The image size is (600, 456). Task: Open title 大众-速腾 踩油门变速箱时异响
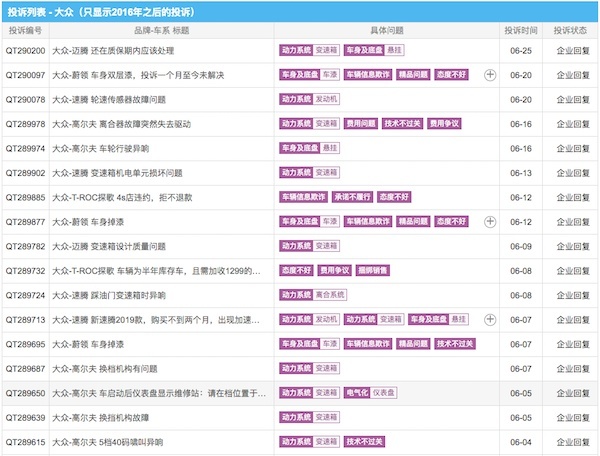coord(109,295)
